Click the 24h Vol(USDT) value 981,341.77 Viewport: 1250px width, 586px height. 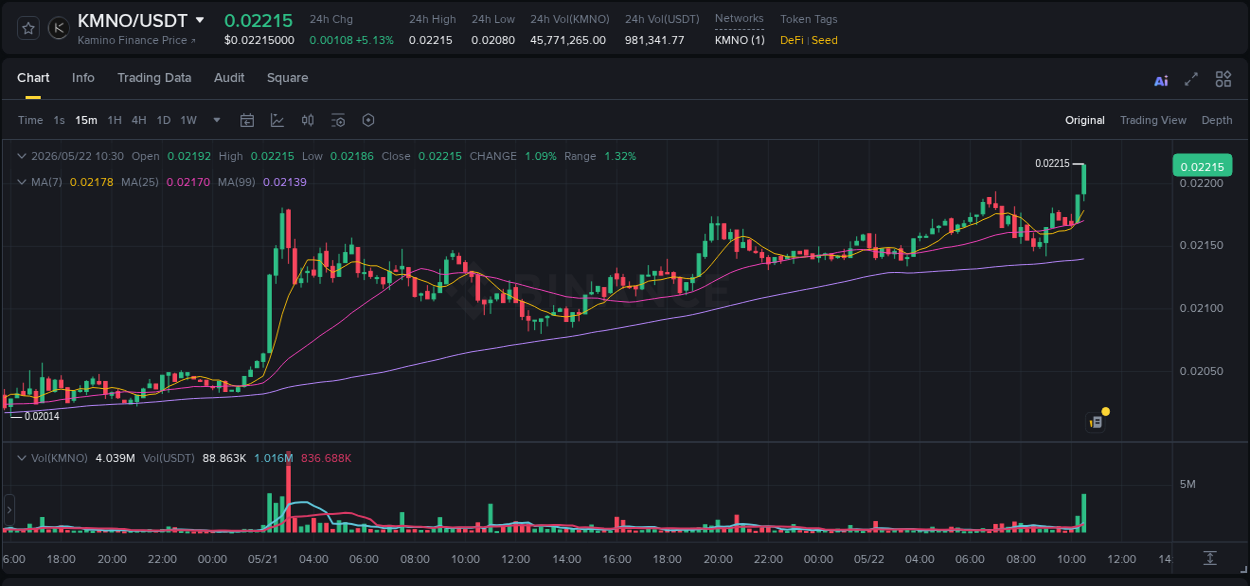tap(655, 40)
